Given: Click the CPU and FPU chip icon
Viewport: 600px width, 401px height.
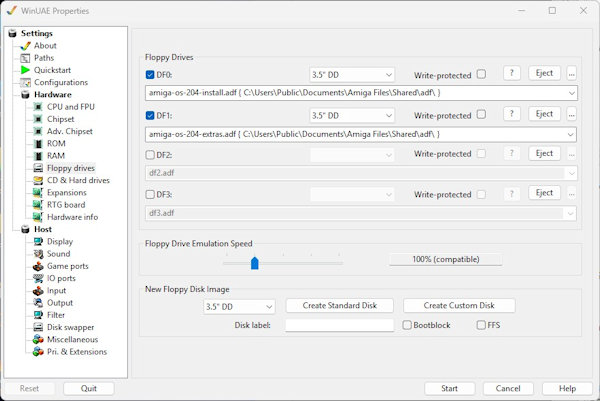Looking at the screenshot, I should pos(38,107).
